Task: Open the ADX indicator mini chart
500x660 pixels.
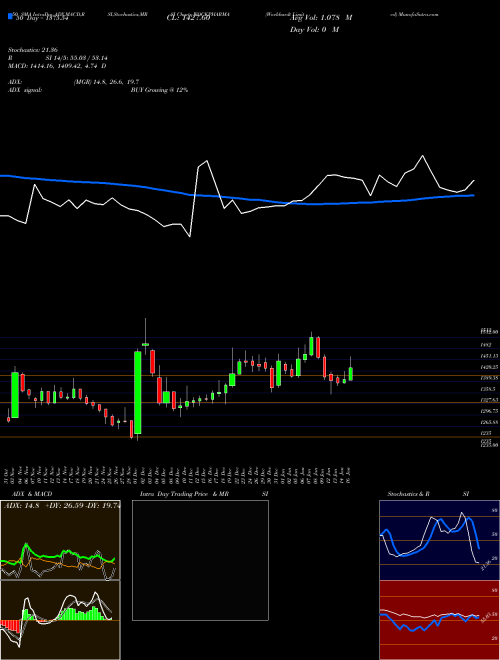Action: tap(60, 540)
